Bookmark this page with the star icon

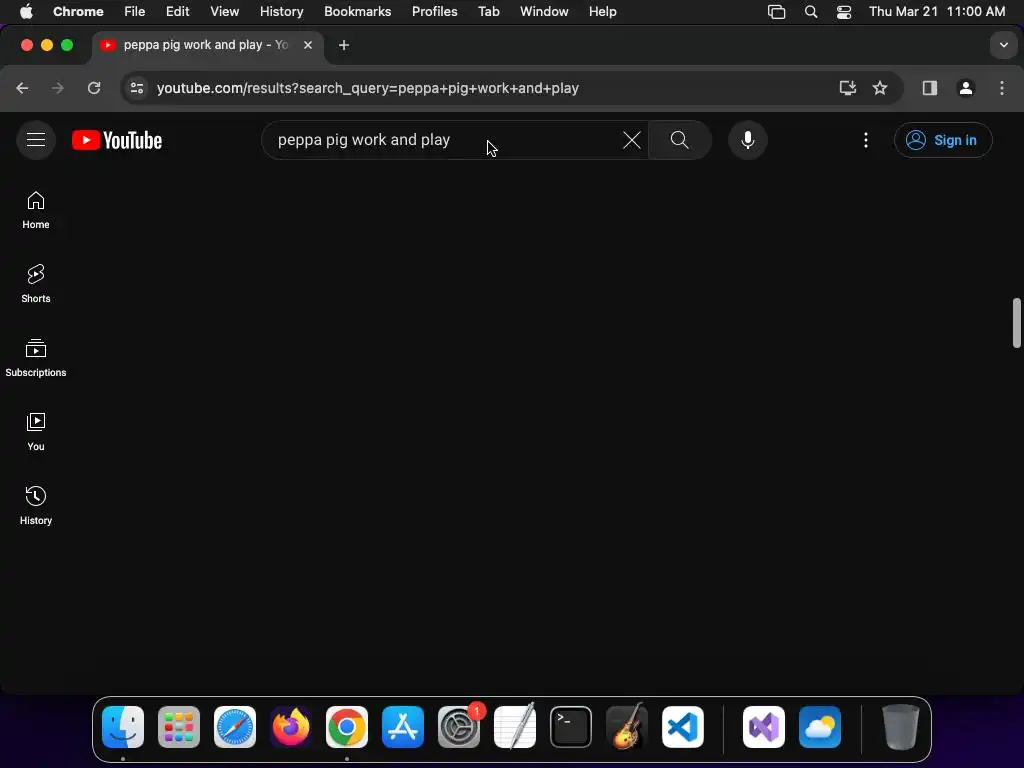pyautogui.click(x=880, y=88)
